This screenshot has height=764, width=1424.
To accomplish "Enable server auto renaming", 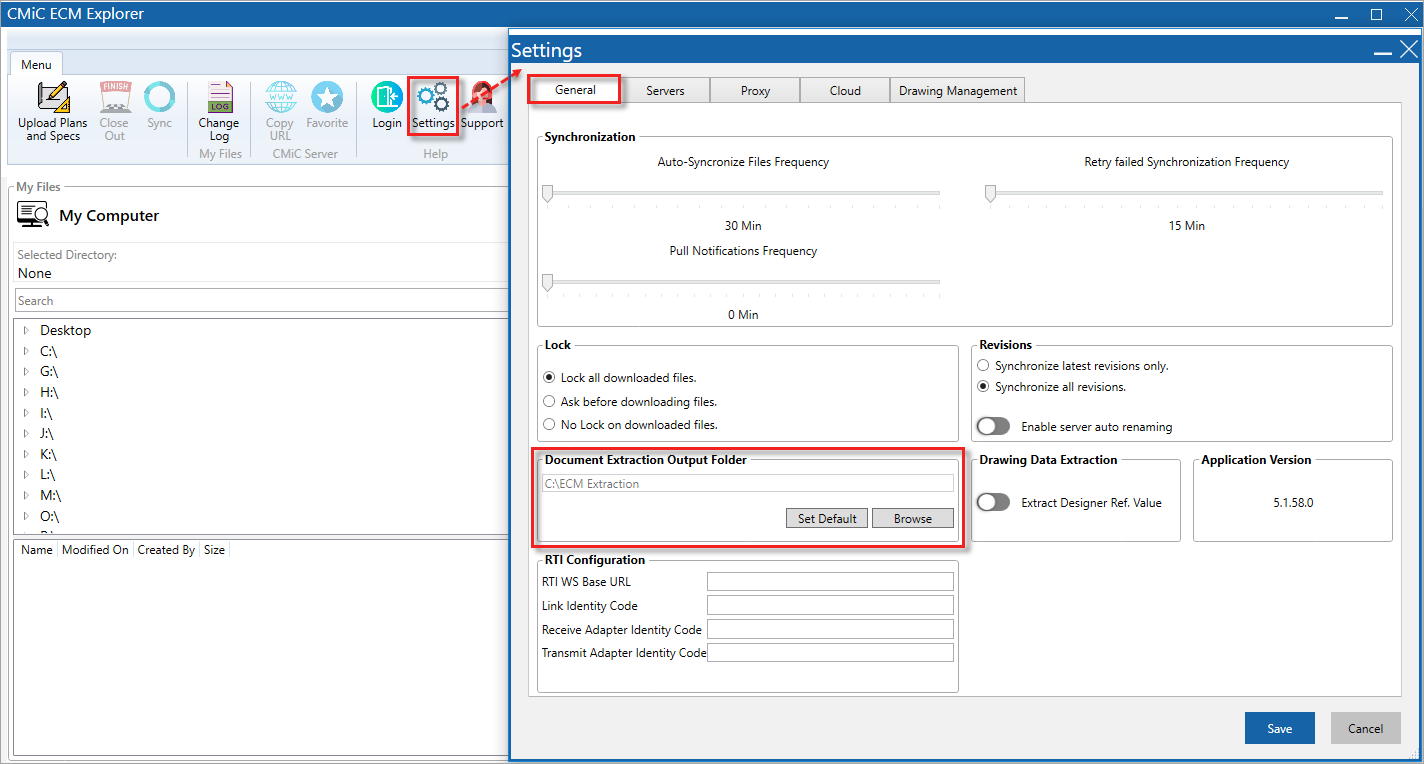I will [x=993, y=425].
